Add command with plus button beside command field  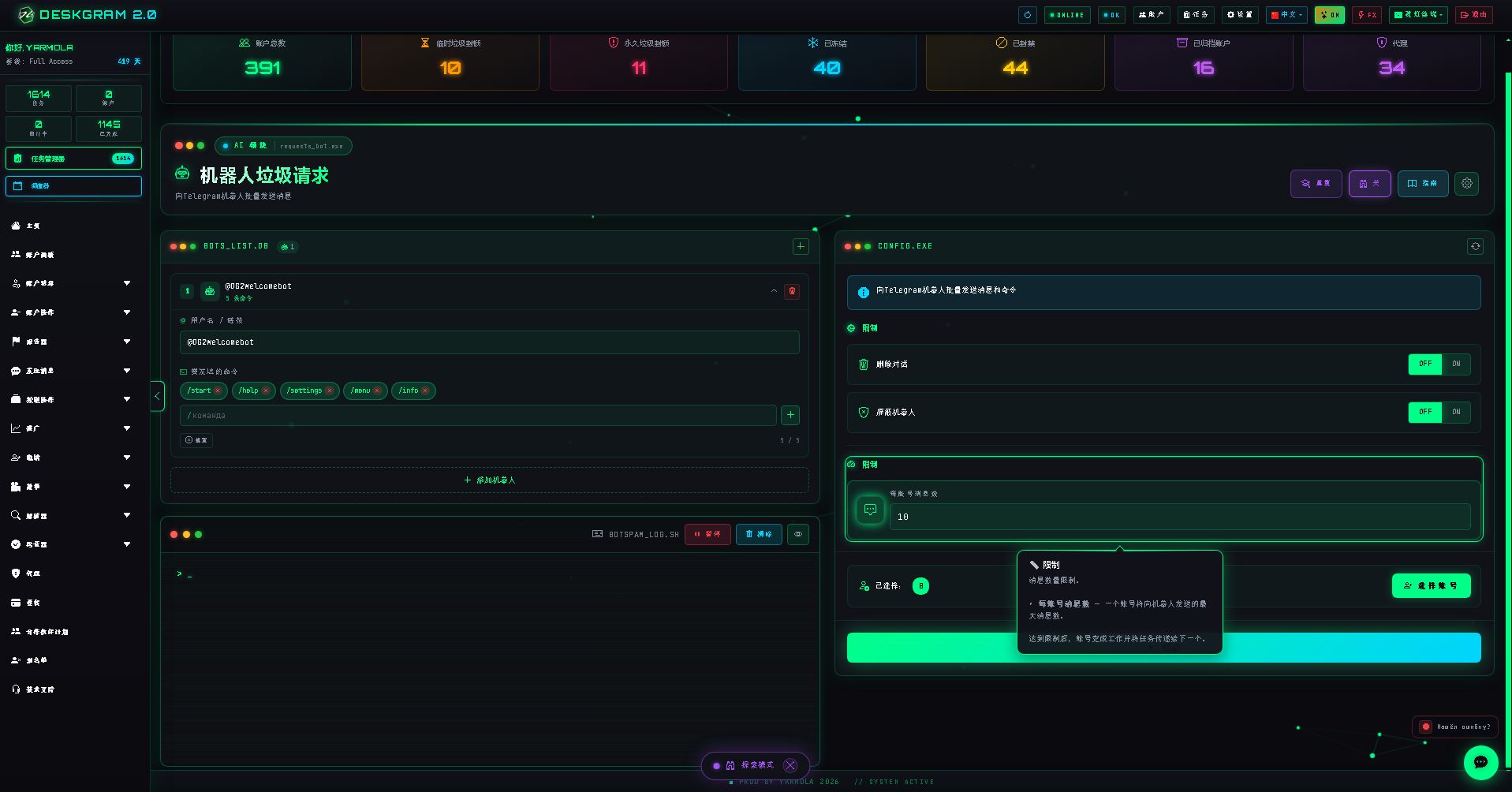790,415
